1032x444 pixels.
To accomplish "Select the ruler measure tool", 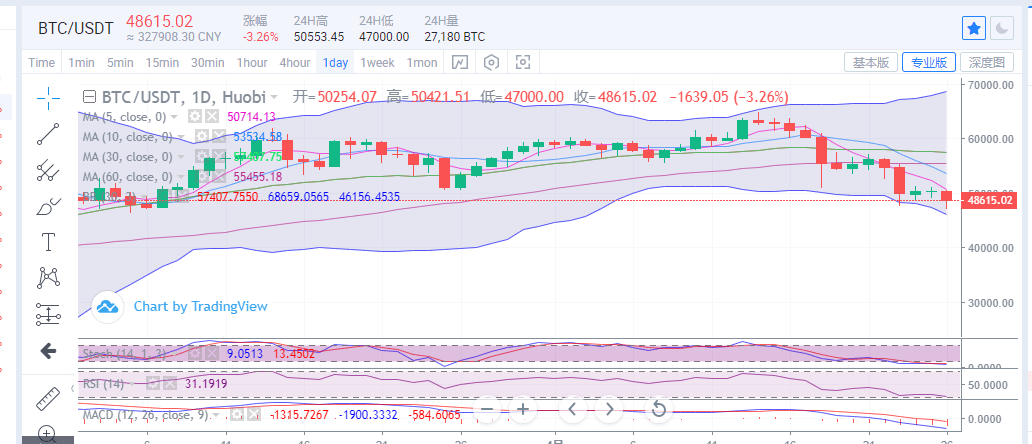I will tap(48, 398).
